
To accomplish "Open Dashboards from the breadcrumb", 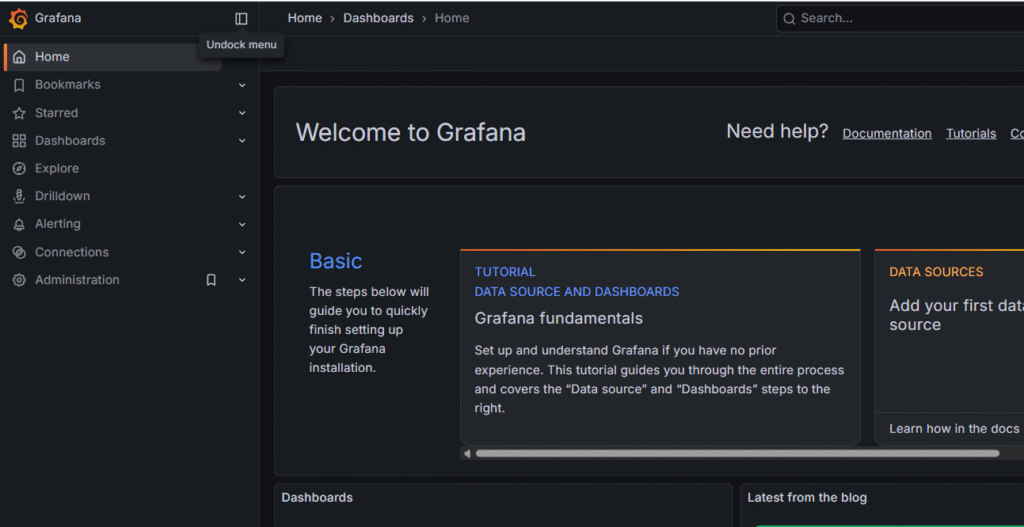I will pos(378,18).
